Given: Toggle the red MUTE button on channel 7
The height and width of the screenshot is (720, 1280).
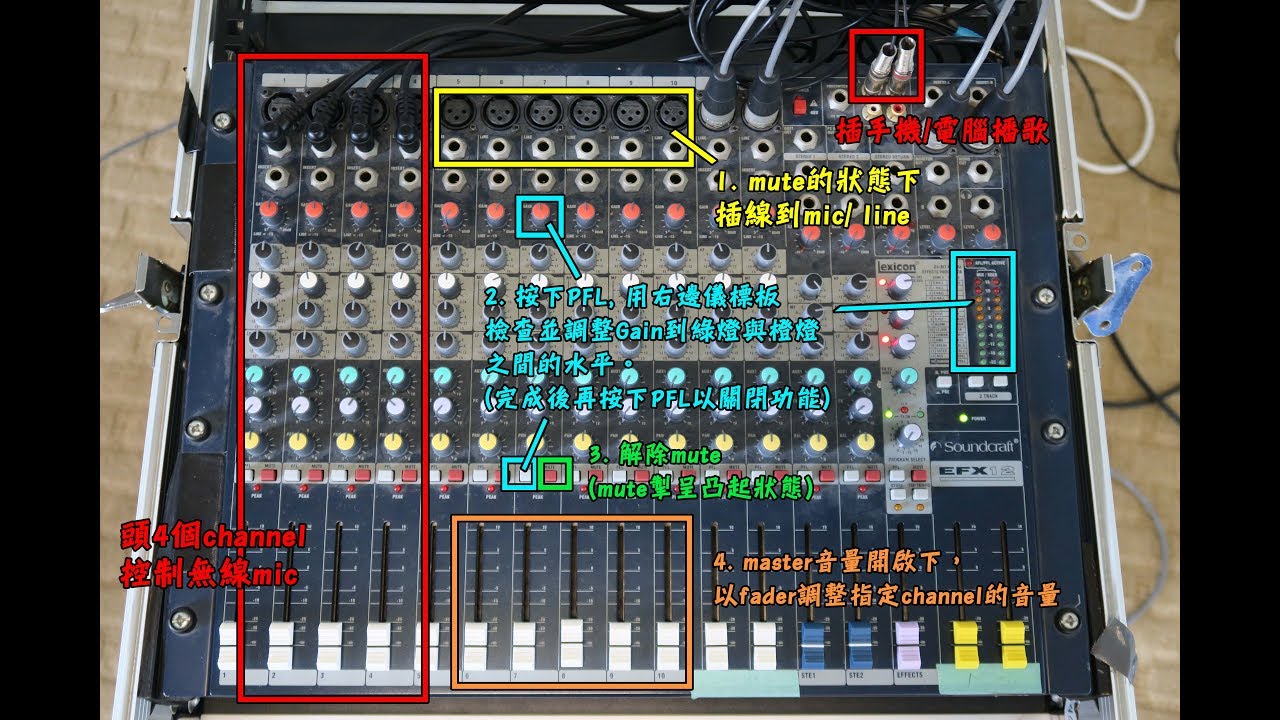Looking at the screenshot, I should [x=552, y=474].
